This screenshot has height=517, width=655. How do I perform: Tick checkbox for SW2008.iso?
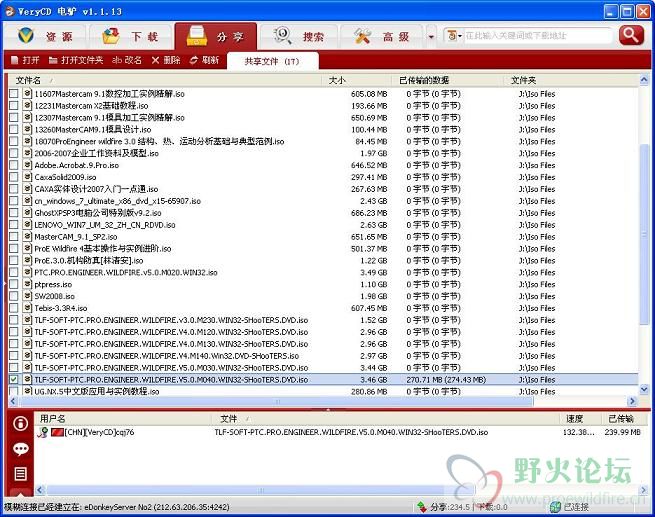14,296
